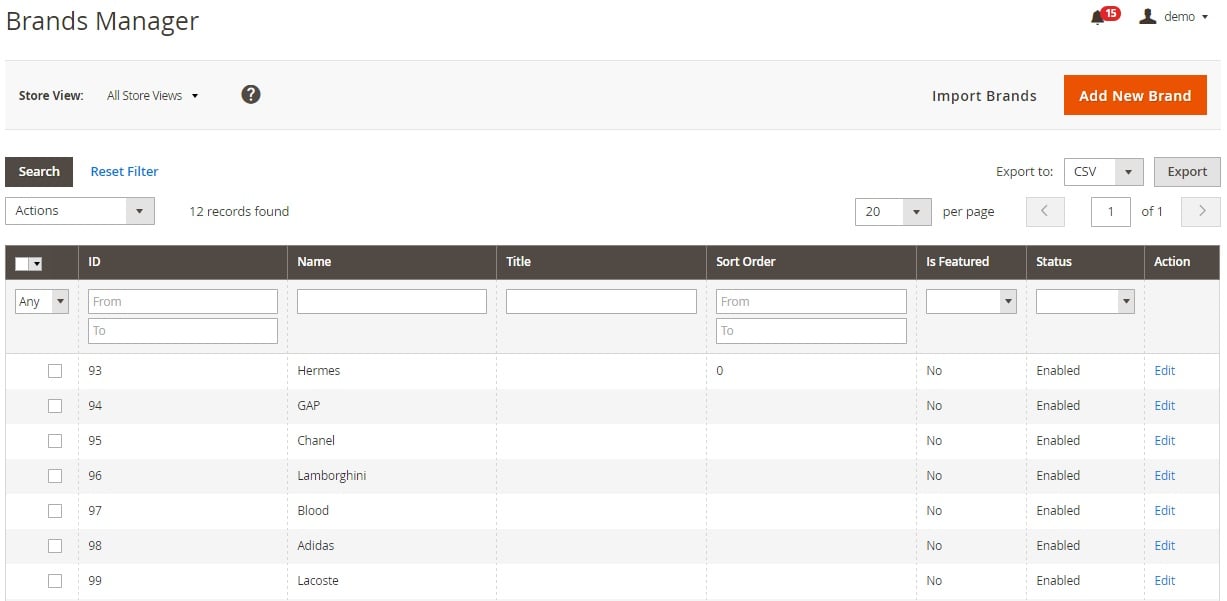Click Edit for the Lacoste brand
The width and height of the screenshot is (1227, 601).
click(1164, 580)
